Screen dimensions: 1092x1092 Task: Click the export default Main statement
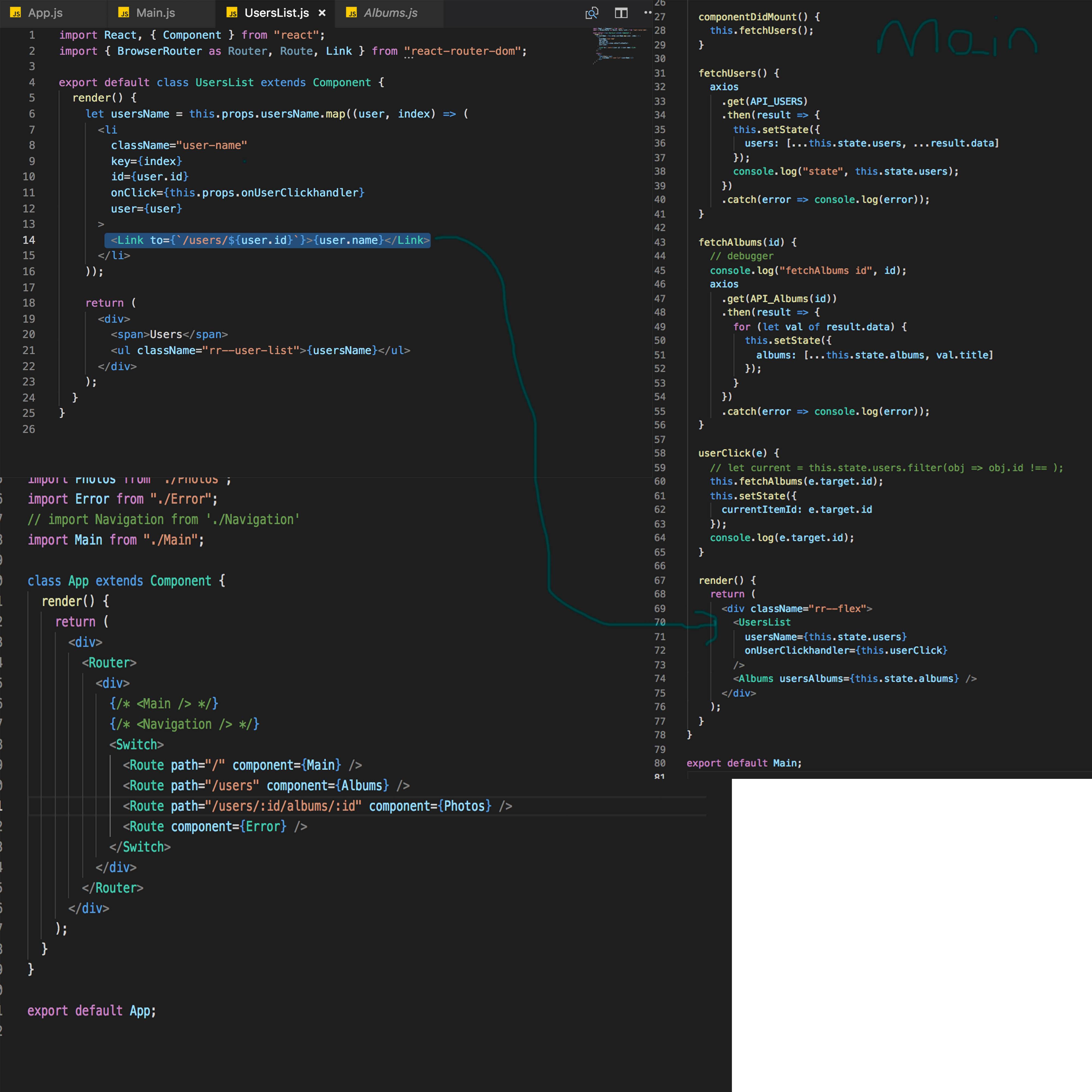point(744,763)
